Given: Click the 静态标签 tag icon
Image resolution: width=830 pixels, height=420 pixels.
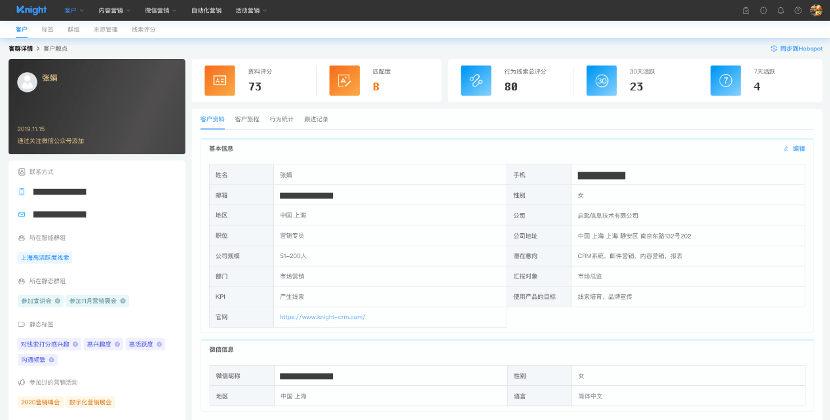Looking at the screenshot, I should pyautogui.click(x=22, y=324).
